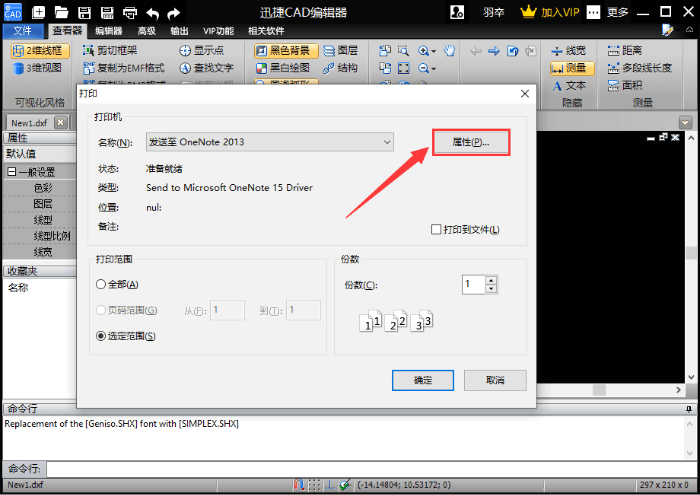Switch to the 编辑器 tab

point(108,31)
